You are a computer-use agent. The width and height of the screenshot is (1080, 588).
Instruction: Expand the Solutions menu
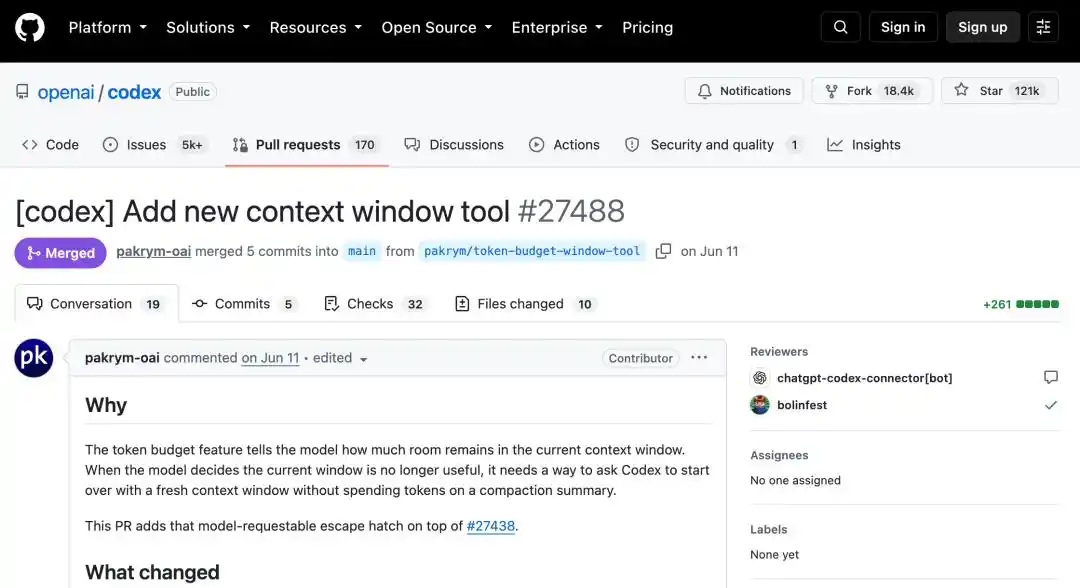(207, 28)
